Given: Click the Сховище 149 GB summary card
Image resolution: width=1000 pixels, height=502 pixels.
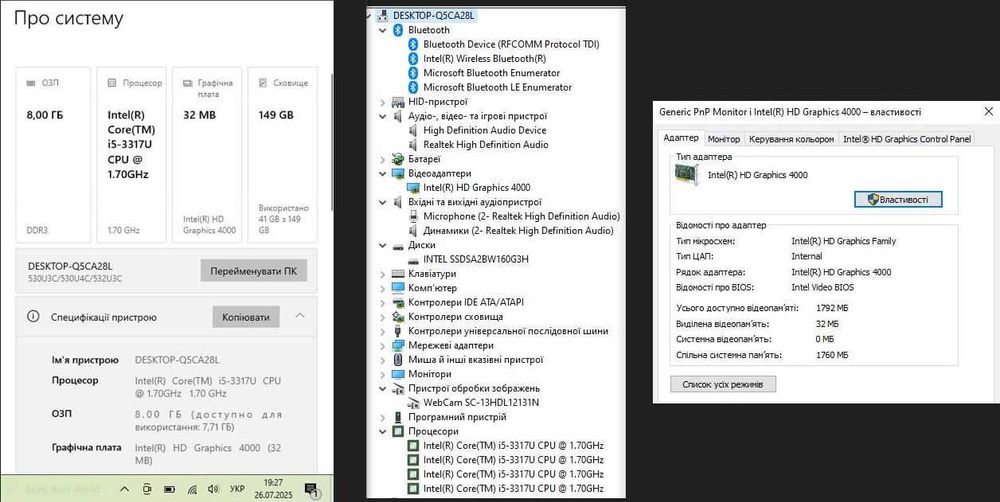Looking at the screenshot, I should (x=283, y=155).
